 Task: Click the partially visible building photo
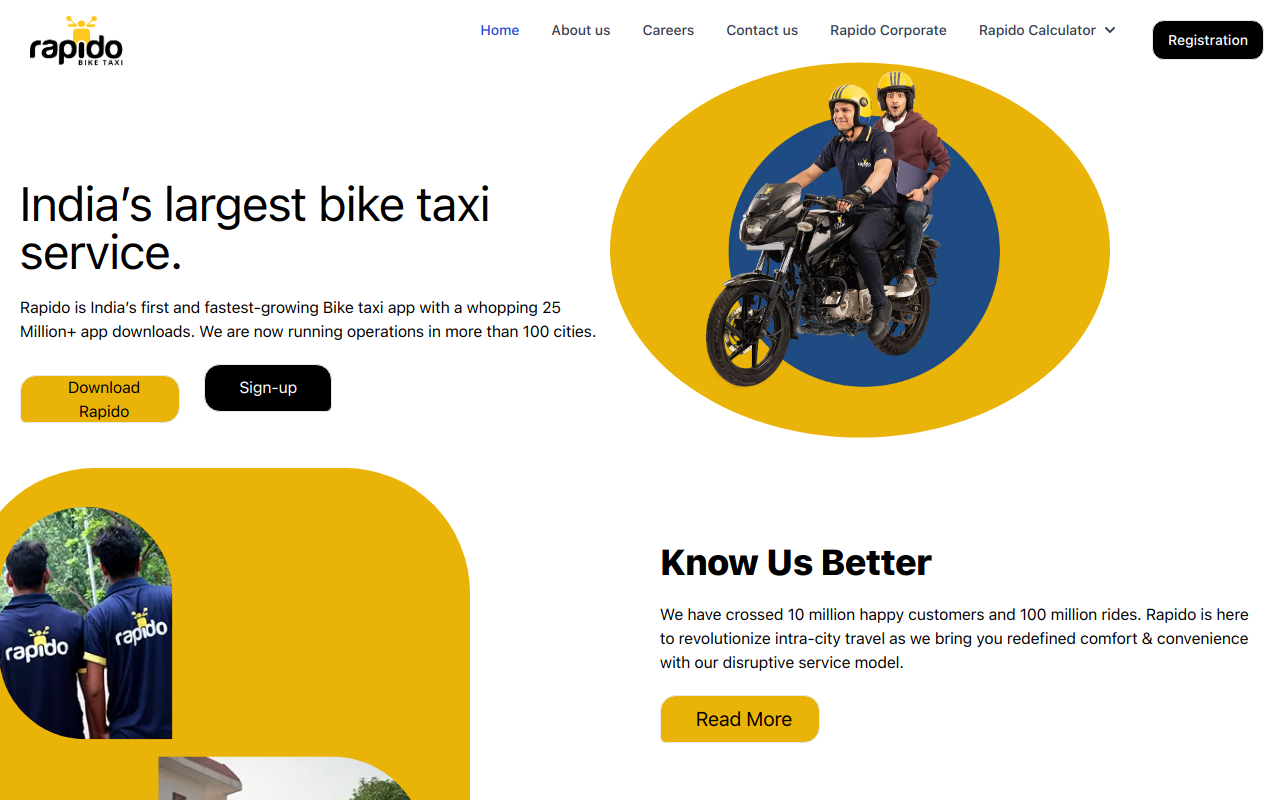pyautogui.click(x=285, y=778)
